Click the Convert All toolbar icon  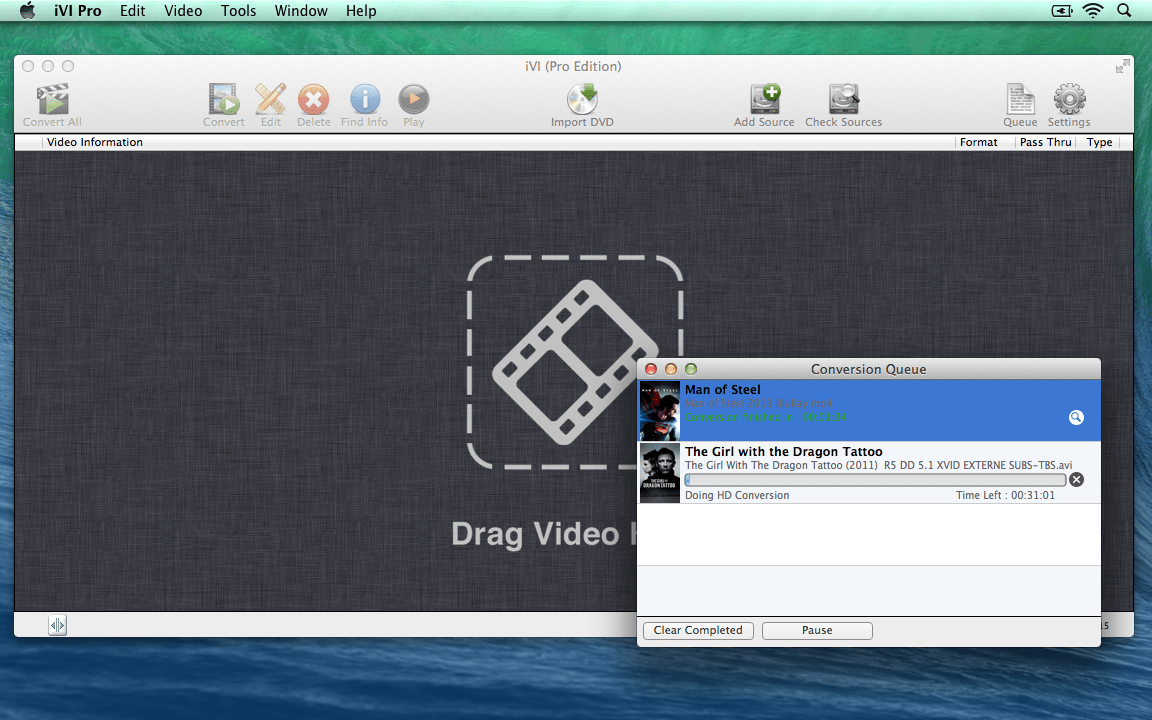52,99
